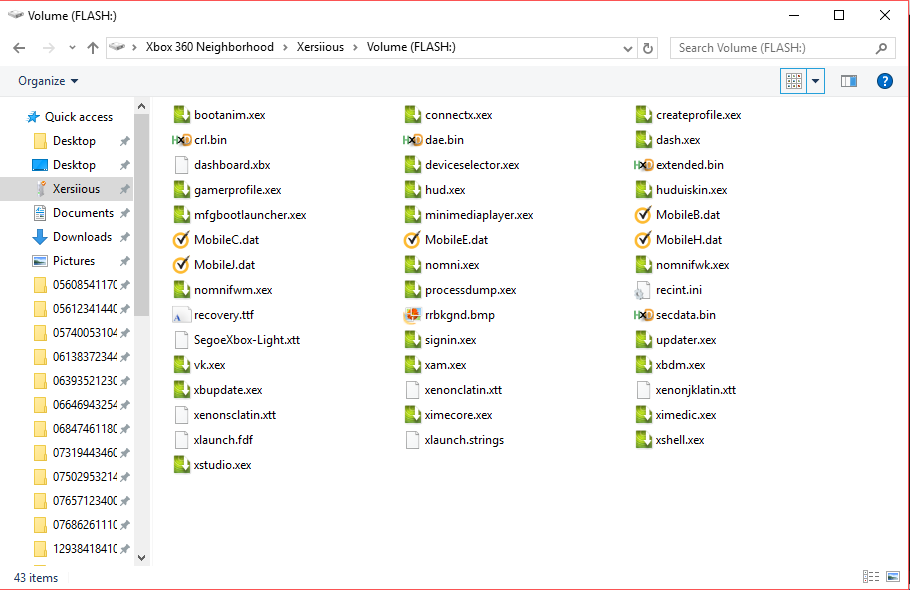910x590 pixels.
Task: Select the deviceselector.xex file name
Action: (x=472, y=165)
